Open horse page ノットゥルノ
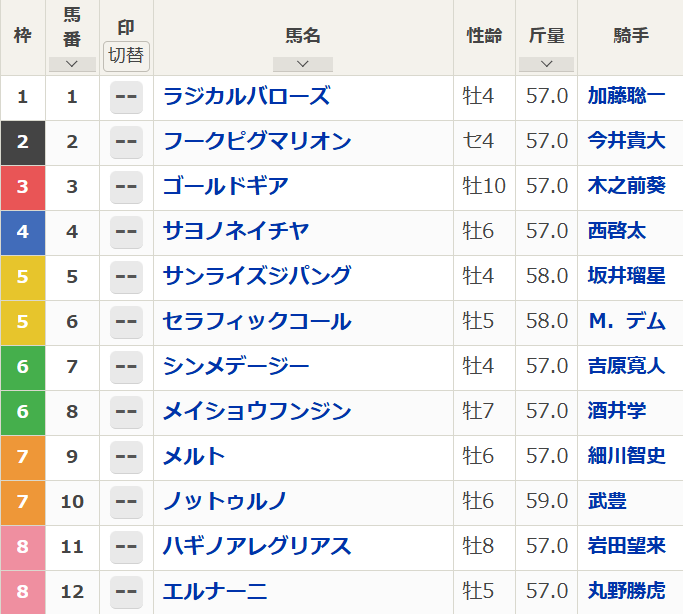 point(225,501)
